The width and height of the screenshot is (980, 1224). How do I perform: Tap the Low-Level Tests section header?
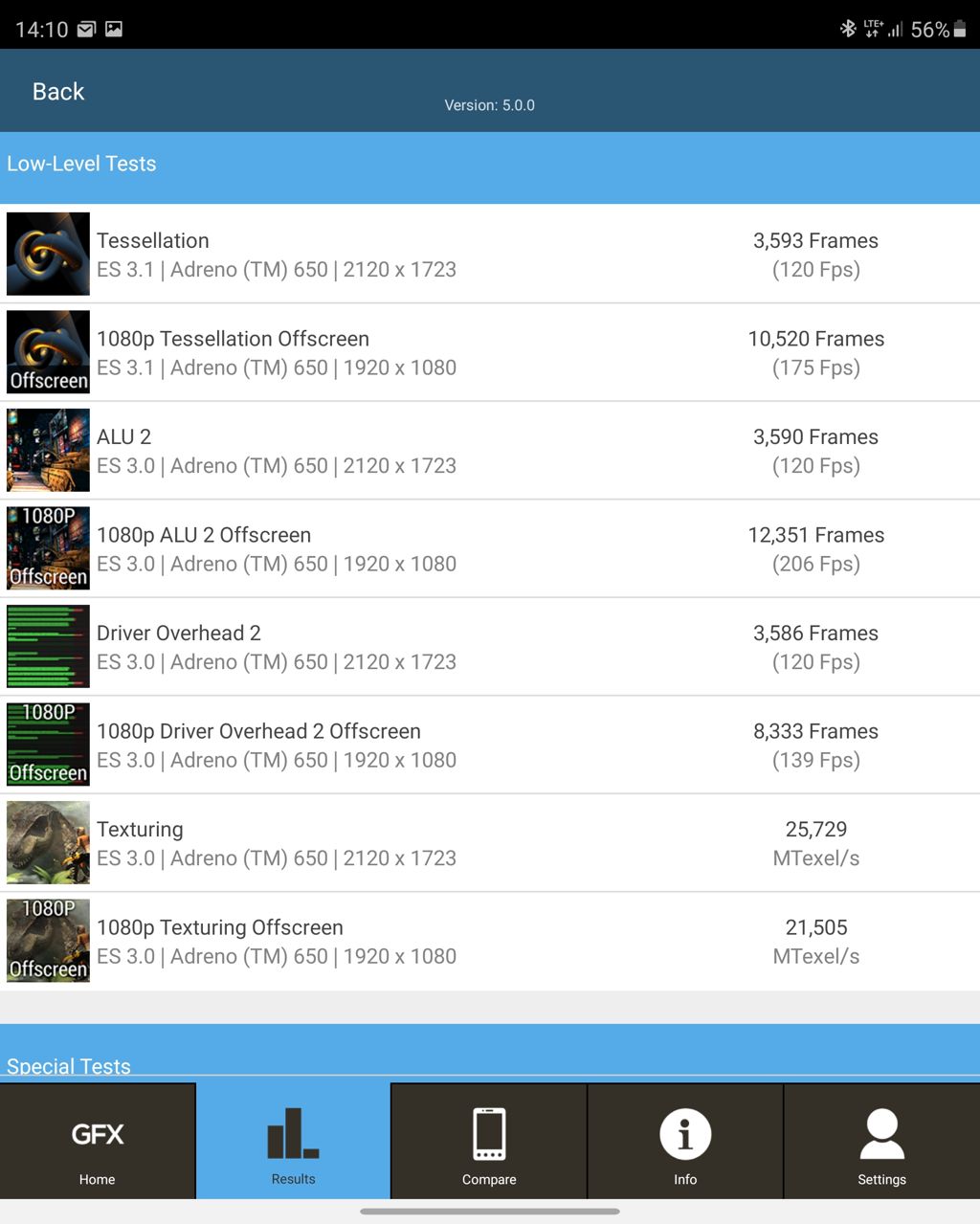[x=81, y=164]
